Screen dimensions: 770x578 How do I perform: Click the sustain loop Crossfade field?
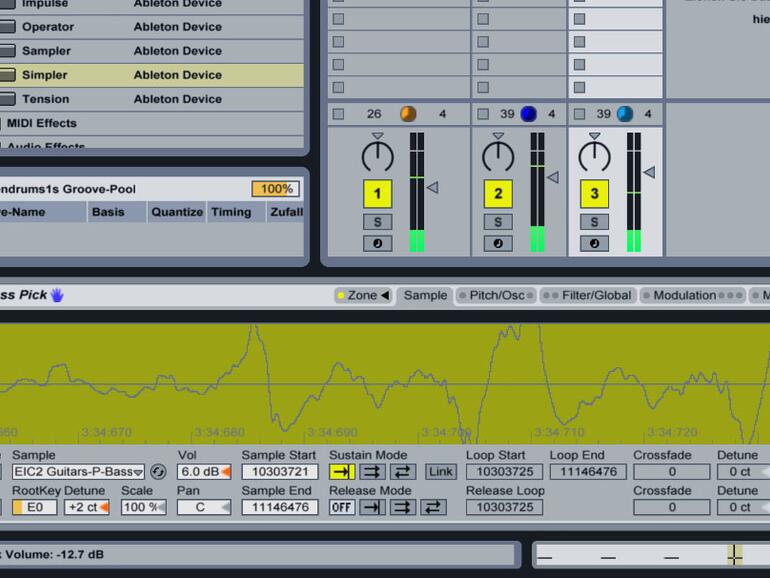[x=671, y=472]
